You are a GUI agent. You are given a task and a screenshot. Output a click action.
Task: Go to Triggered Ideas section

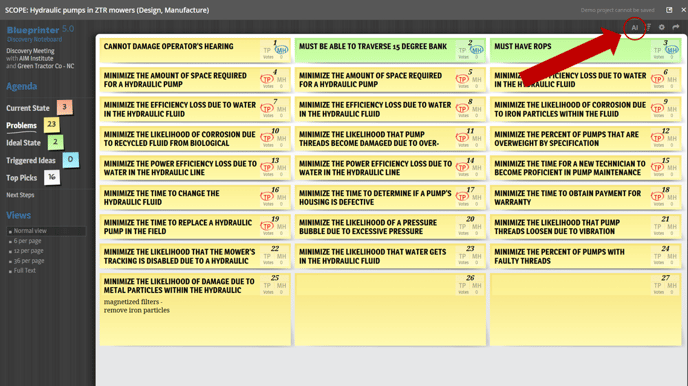(x=31, y=160)
